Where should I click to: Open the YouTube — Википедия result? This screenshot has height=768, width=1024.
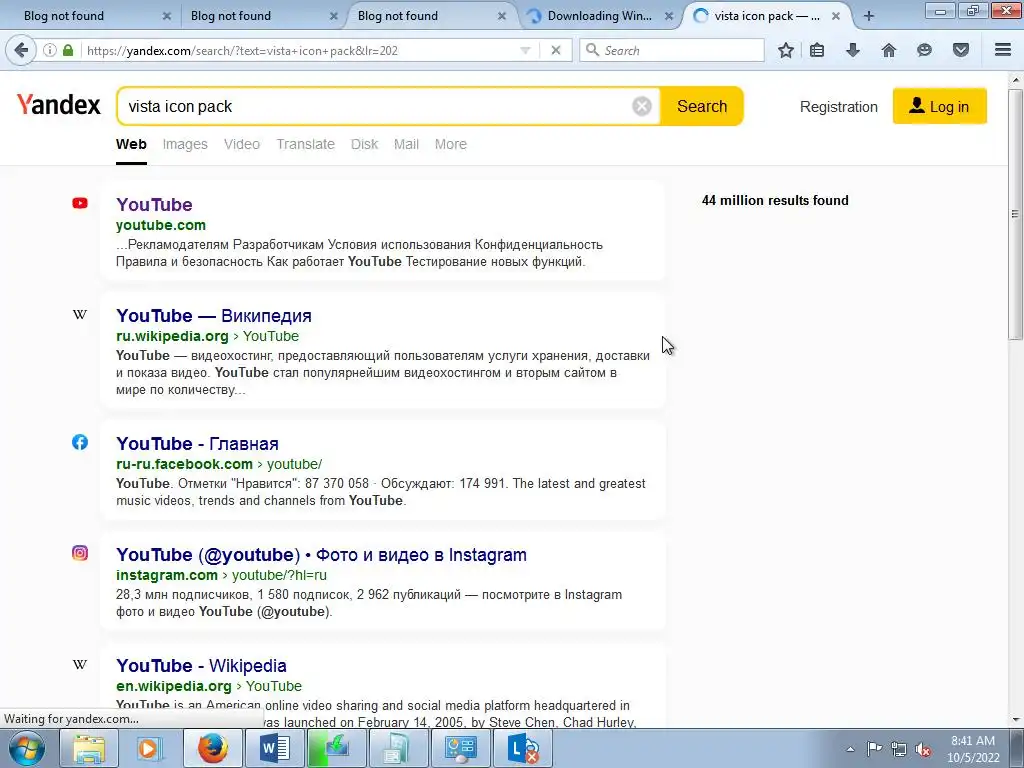[x=214, y=315]
